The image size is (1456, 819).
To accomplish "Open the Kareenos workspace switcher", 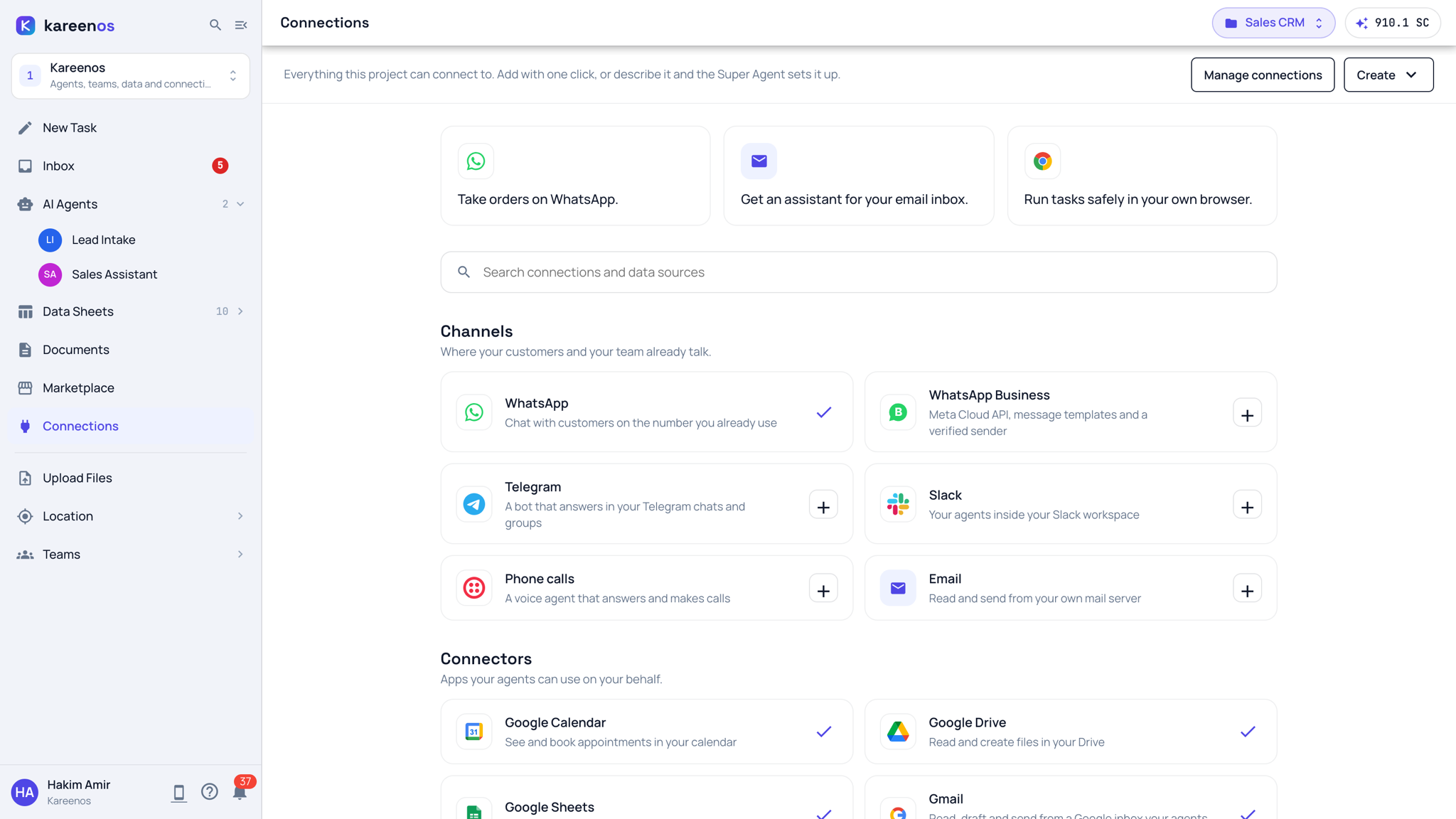I will (131, 76).
